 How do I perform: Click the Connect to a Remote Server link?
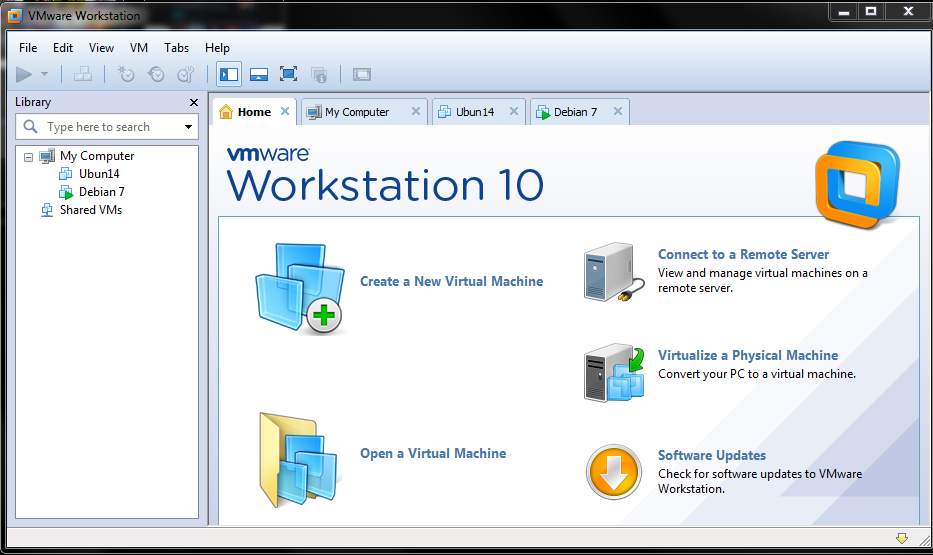[x=743, y=255]
